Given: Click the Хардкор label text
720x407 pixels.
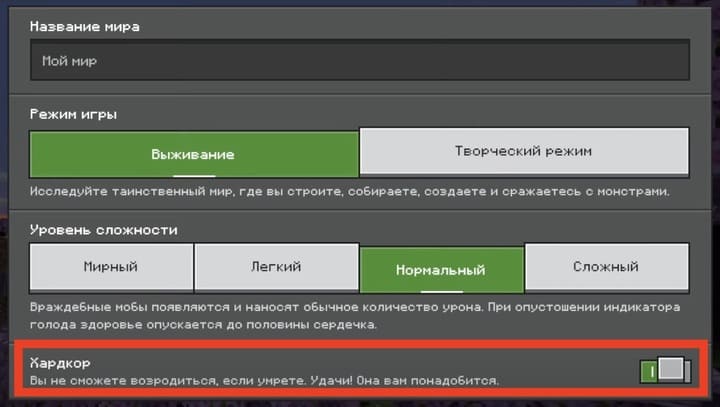Looking at the screenshot, I should (x=60, y=363).
